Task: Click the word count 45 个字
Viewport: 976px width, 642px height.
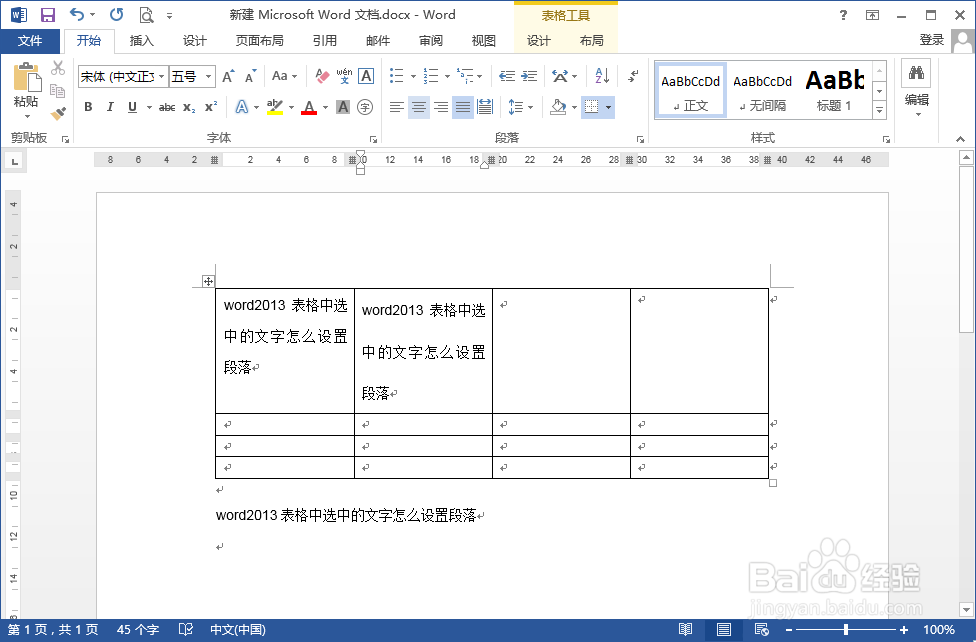Action: click(138, 630)
